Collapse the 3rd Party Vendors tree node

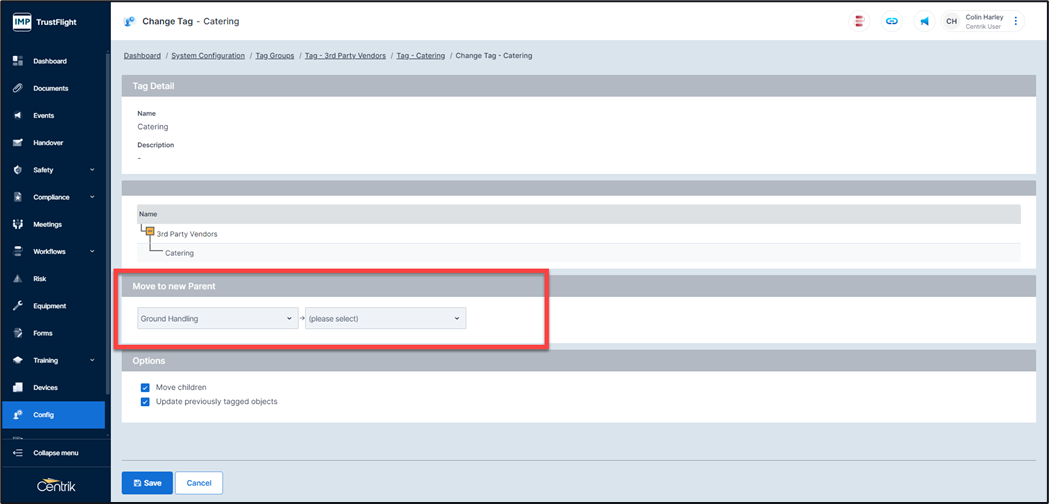coord(150,231)
